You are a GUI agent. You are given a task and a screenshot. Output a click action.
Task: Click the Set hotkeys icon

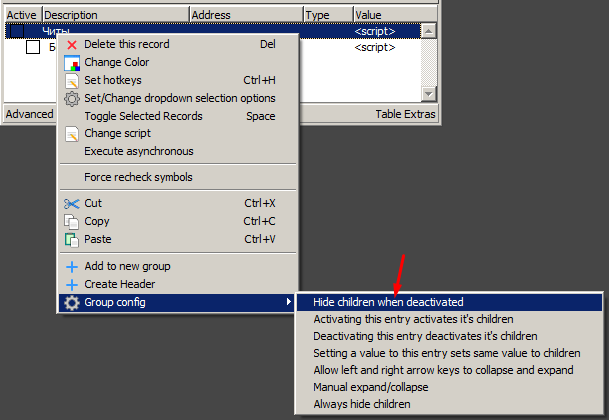click(71, 81)
